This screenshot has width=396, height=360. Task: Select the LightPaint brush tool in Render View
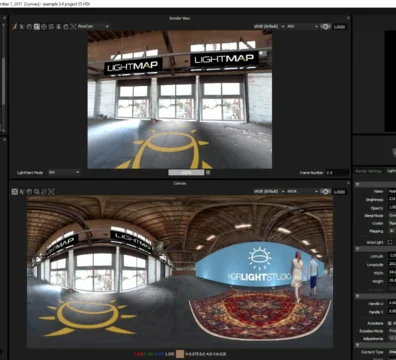(14, 27)
